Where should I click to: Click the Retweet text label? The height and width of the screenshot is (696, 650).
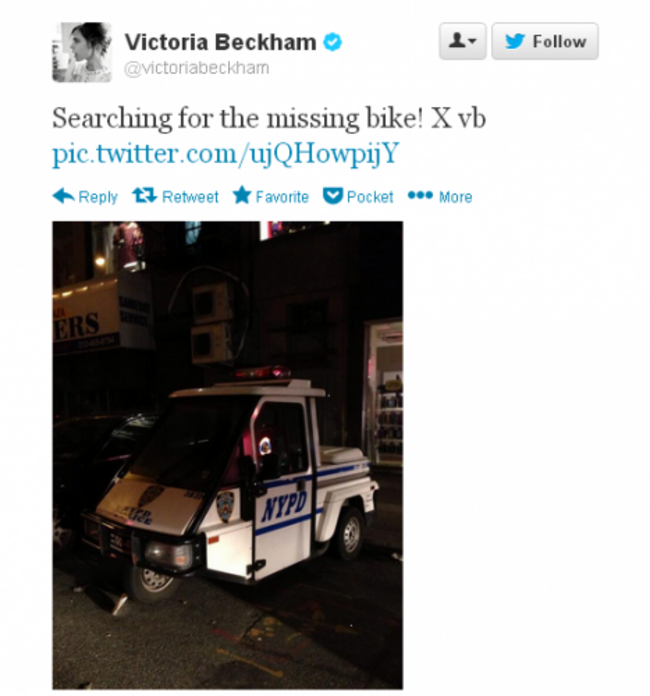point(190,197)
